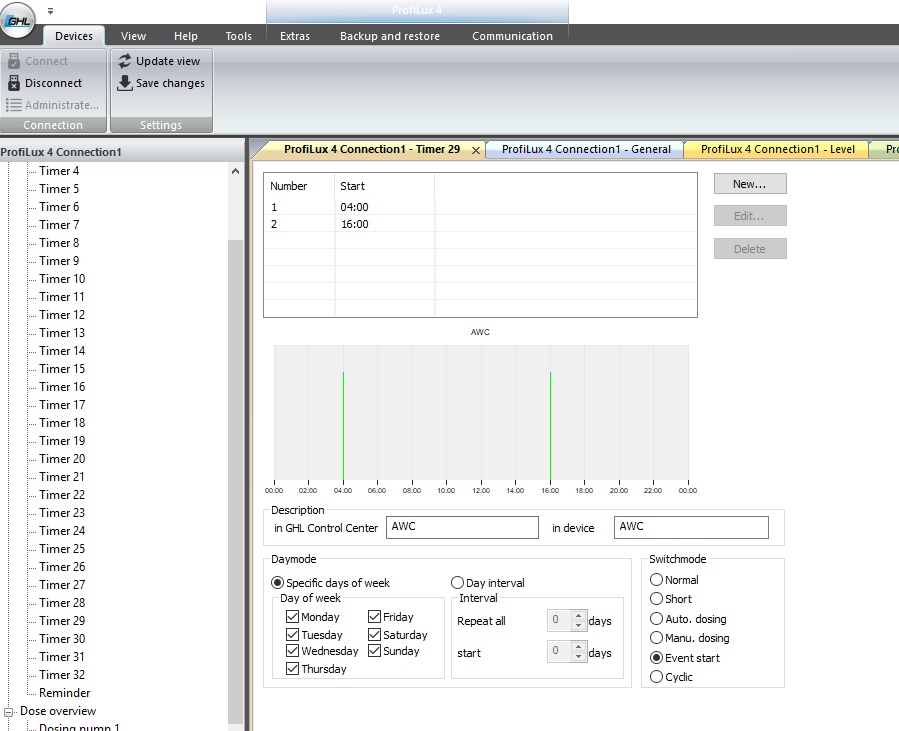
Task: Select Timer 16 in the tree
Action: [x=62, y=387]
